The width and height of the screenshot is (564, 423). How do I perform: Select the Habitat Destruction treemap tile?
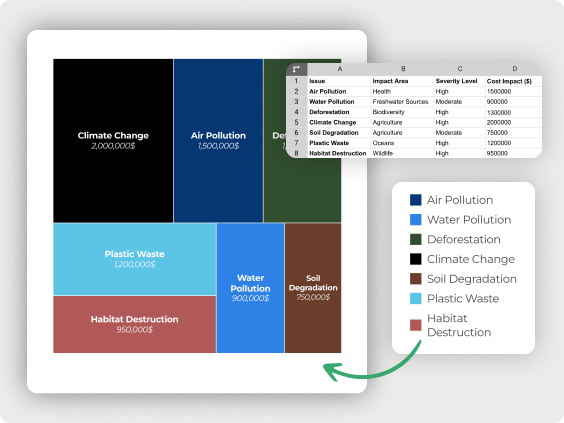[x=135, y=324]
